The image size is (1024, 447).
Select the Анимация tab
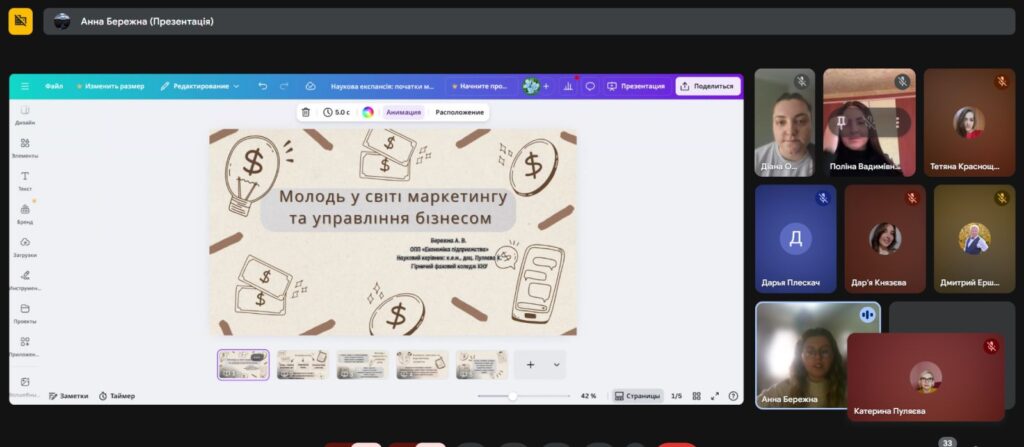(403, 112)
